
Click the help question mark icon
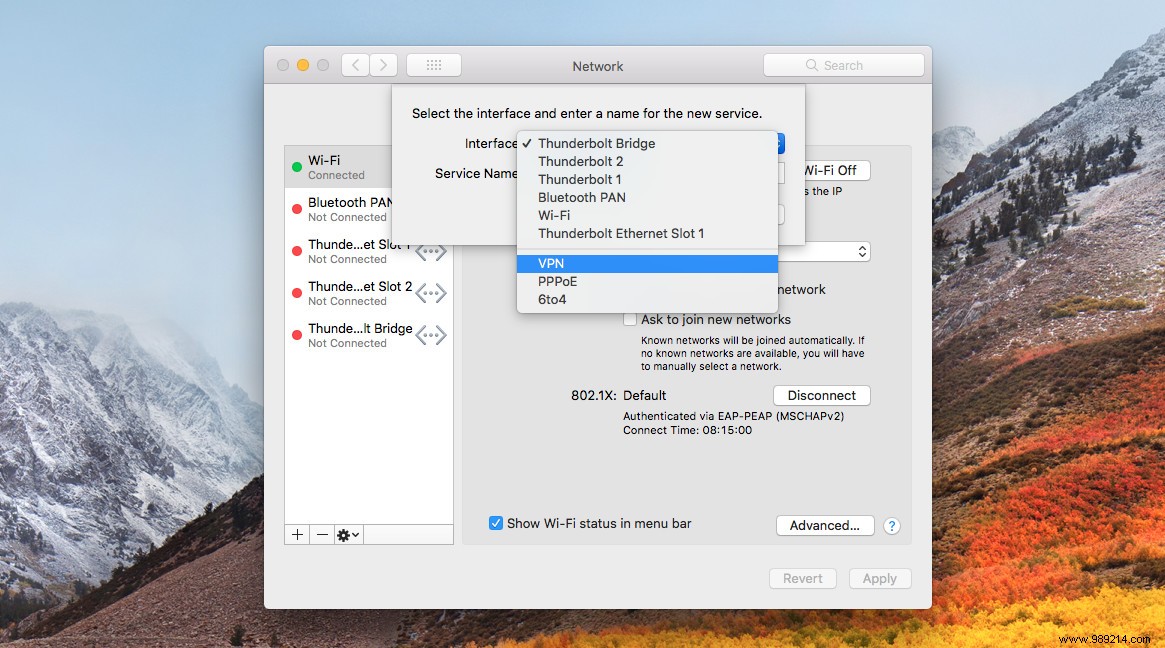[891, 525]
